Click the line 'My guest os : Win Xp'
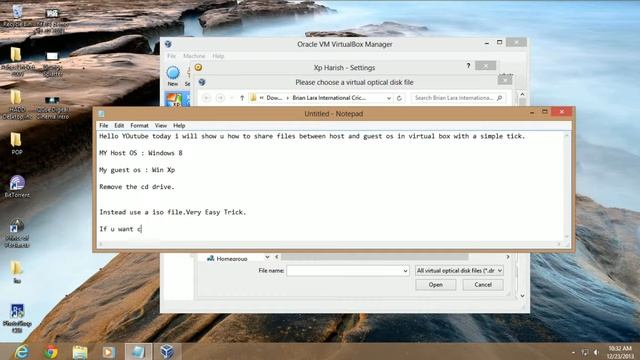640x360 pixels. (x=137, y=170)
